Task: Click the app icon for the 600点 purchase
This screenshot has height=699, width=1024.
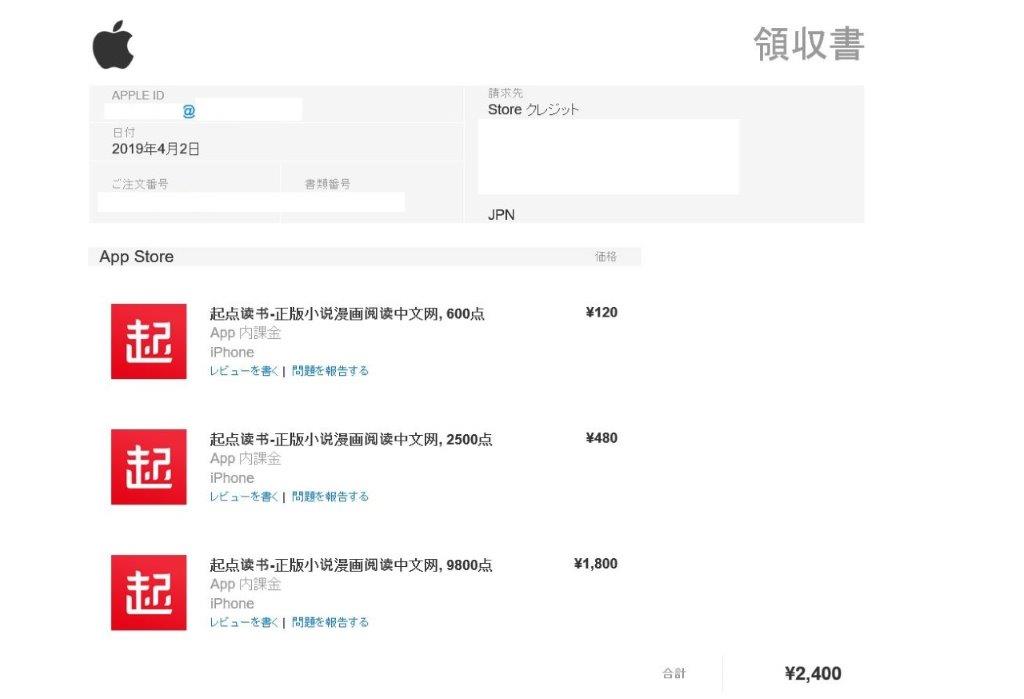Action: [148, 341]
